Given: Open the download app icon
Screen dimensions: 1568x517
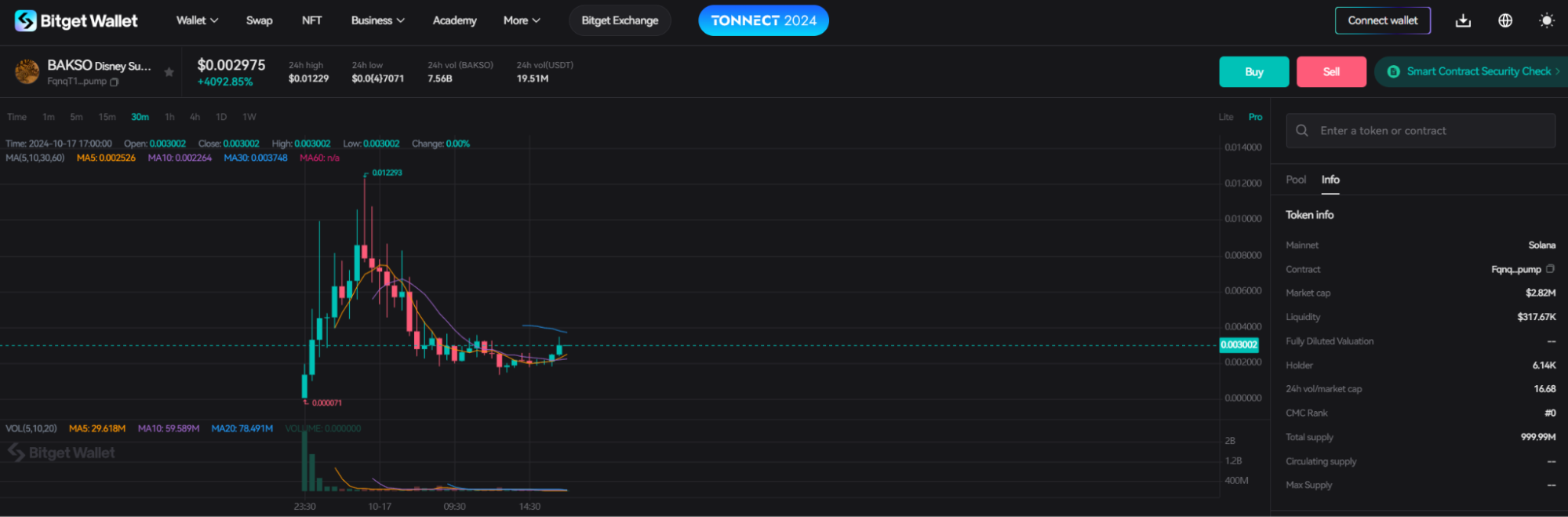Looking at the screenshot, I should [1463, 20].
